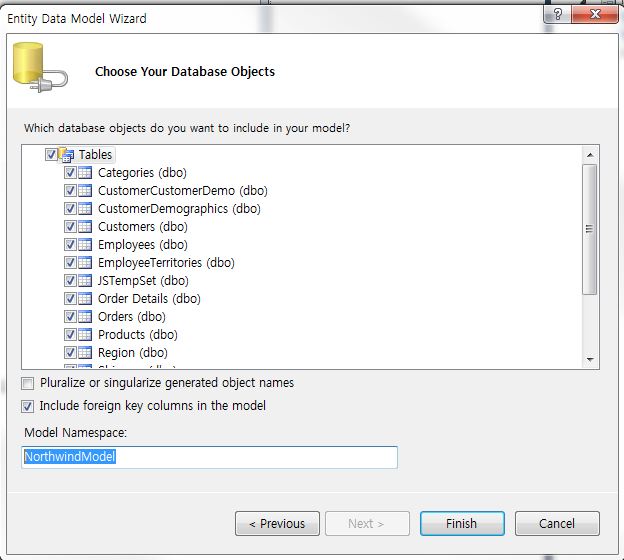624x560 pixels.
Task: Uncheck the CustomerDemographics (dbo) checkbox
Action: pyautogui.click(x=70, y=209)
